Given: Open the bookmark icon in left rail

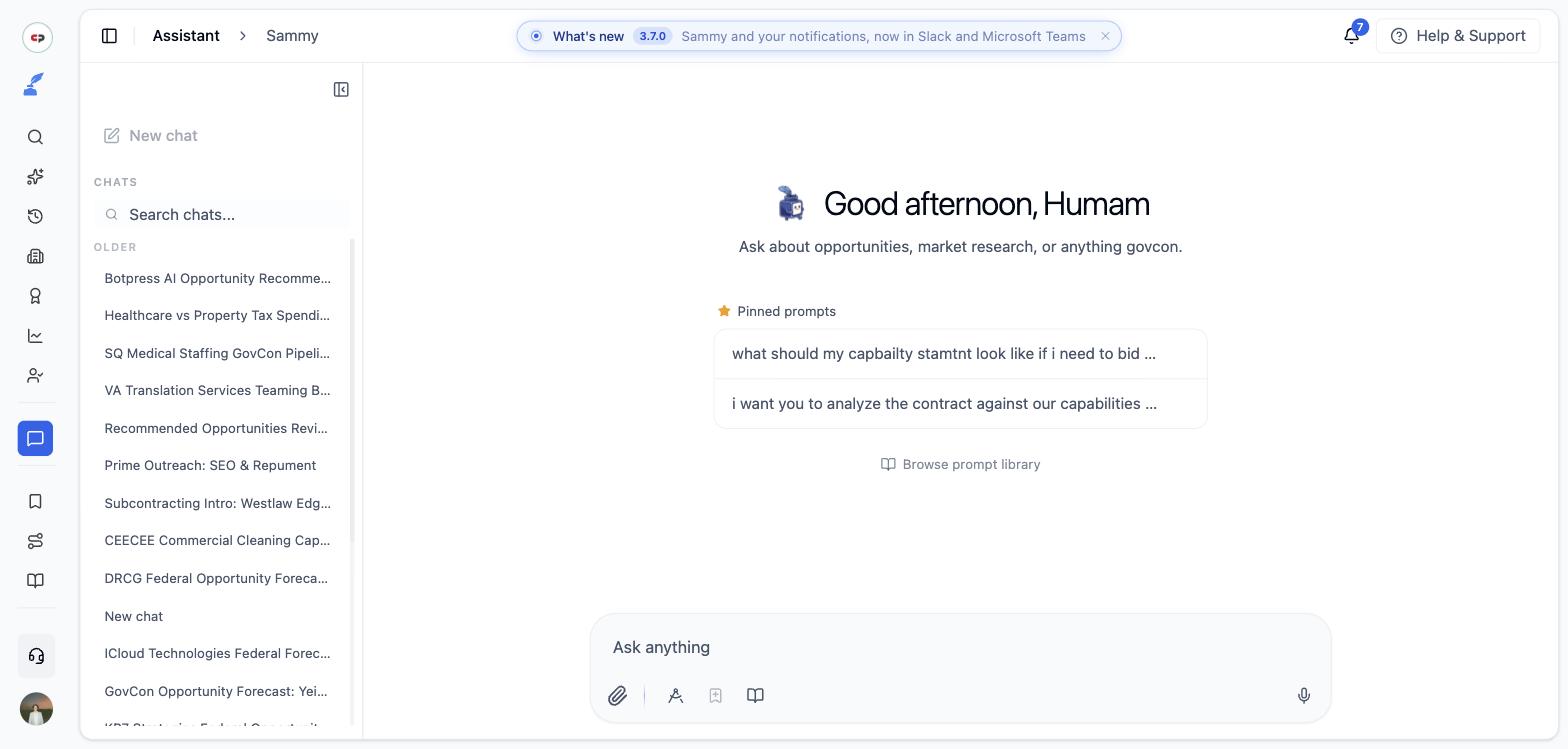Looking at the screenshot, I should click(x=35, y=501).
